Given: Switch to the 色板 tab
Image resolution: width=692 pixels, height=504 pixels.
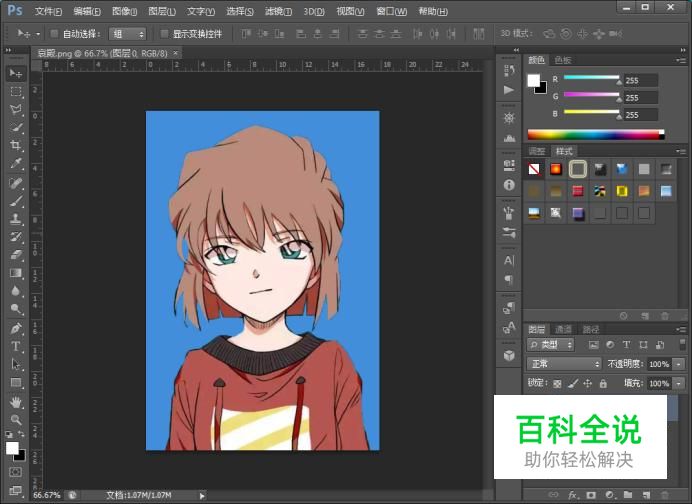Looking at the screenshot, I should pos(564,60).
